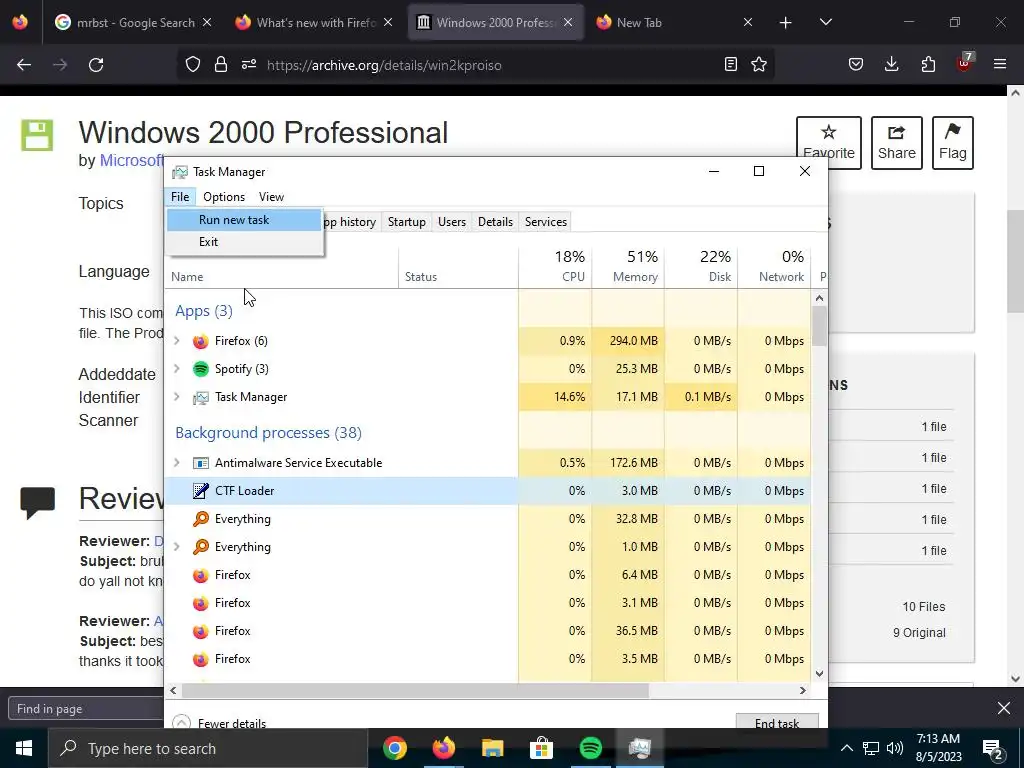1024x768 pixels.
Task: Launch Microsoft Store from taskbar
Action: coord(541,748)
